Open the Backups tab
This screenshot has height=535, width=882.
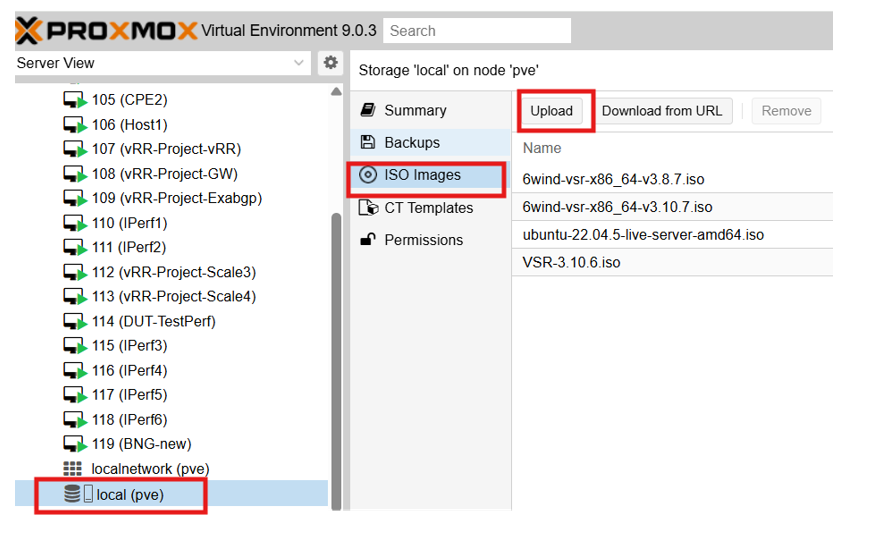click(x=430, y=142)
